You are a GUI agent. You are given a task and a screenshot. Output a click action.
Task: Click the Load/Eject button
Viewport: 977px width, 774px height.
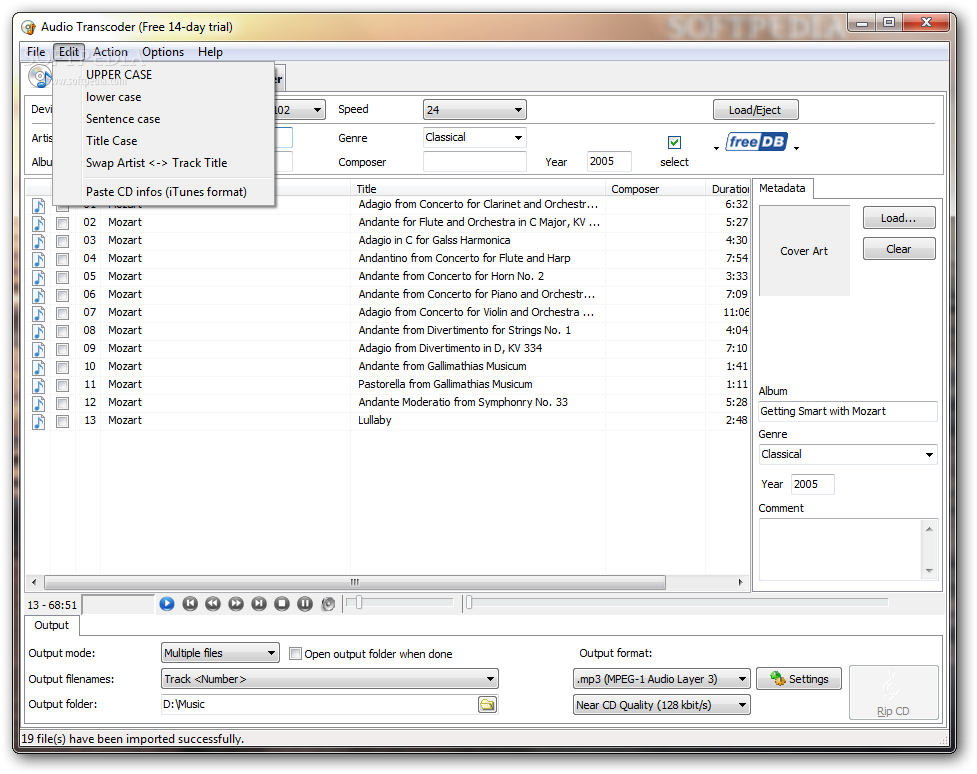[x=755, y=110]
